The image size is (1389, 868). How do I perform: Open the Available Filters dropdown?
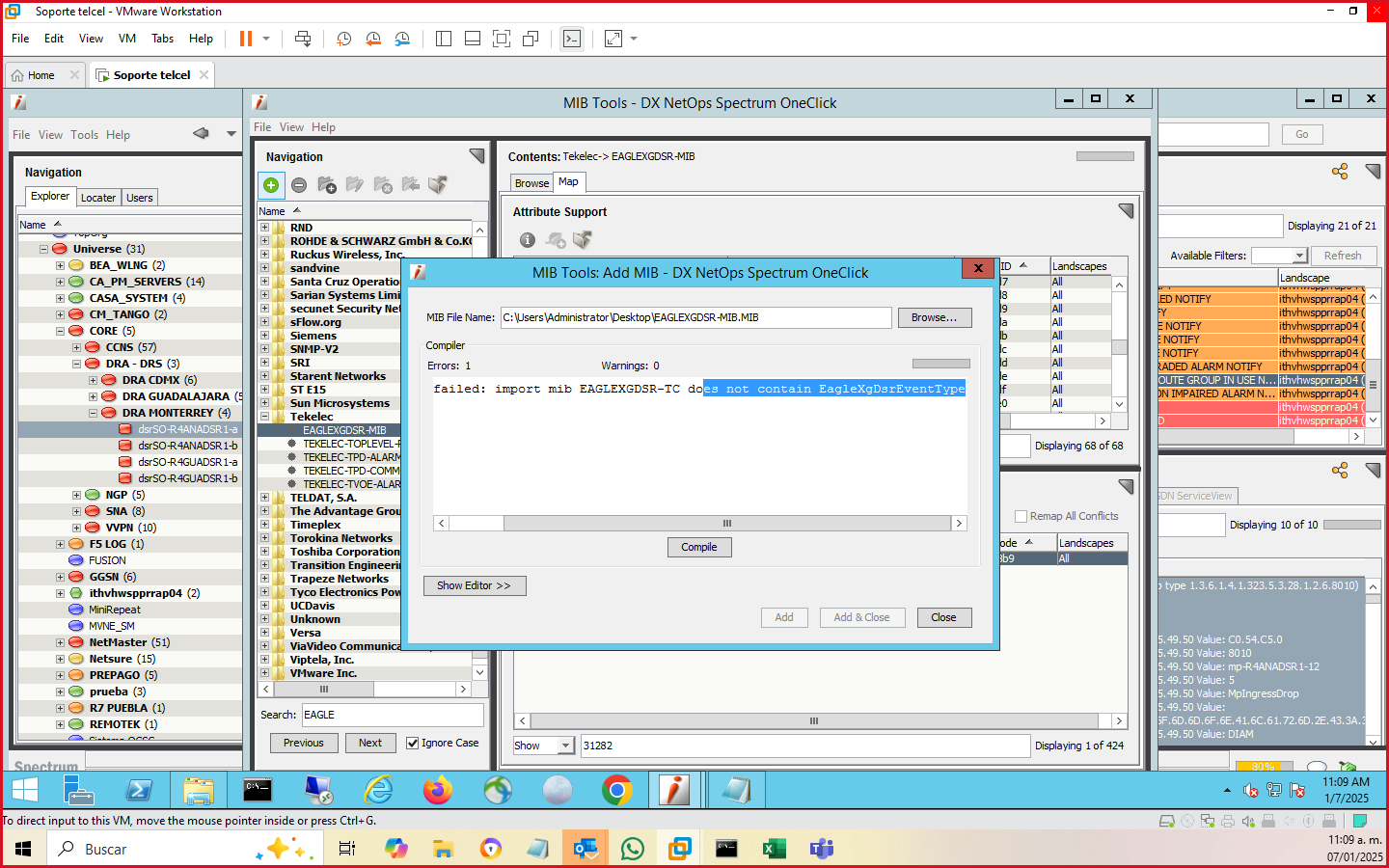1299,256
